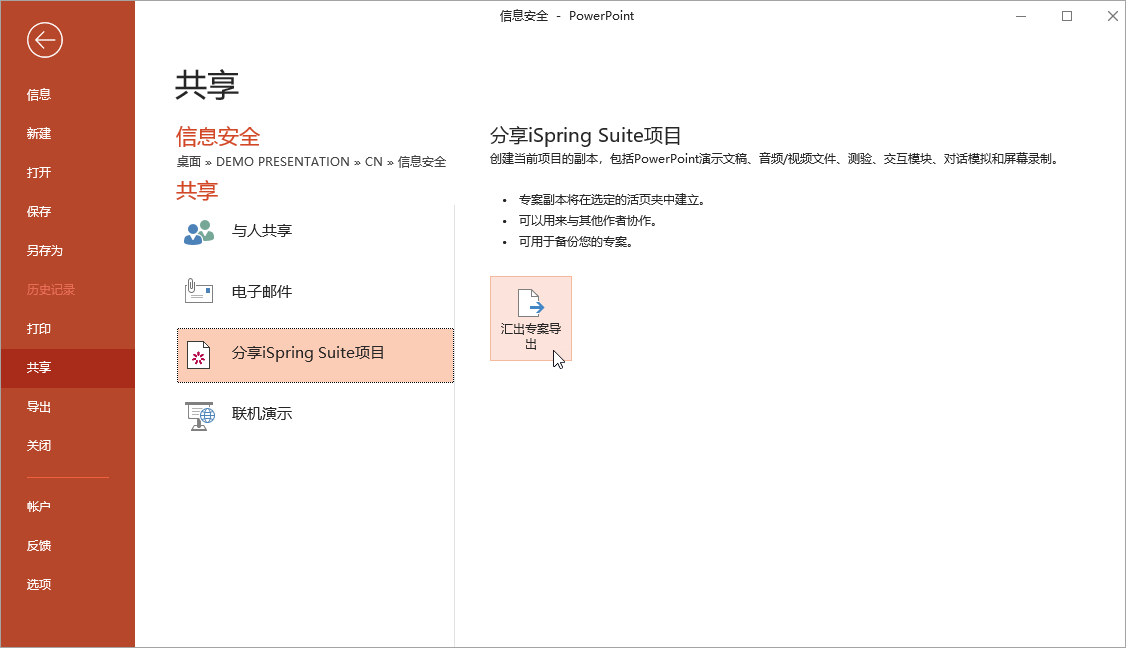Open the 另存为 page
The image size is (1126, 648).
[x=45, y=251]
